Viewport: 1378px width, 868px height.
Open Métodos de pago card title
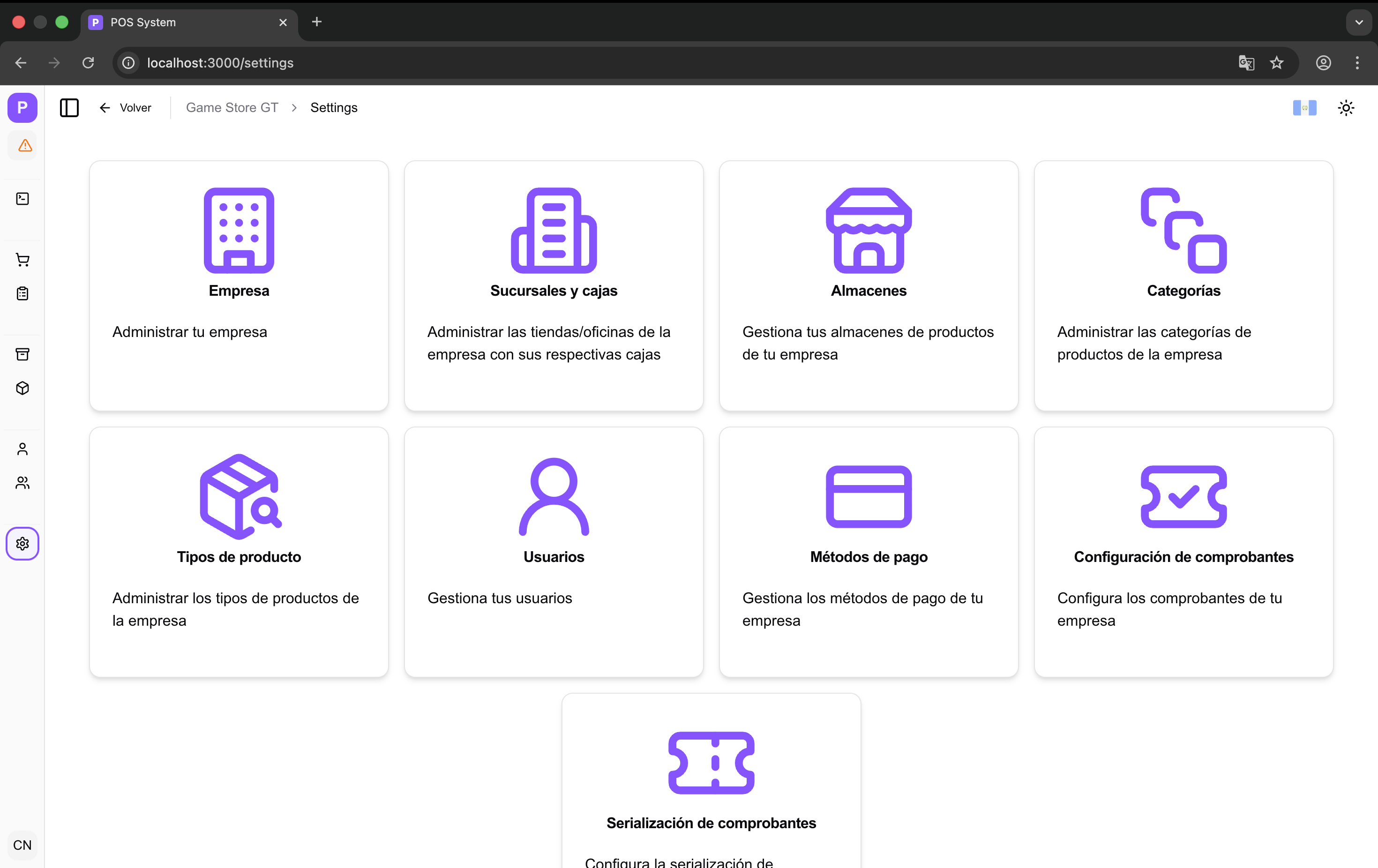coord(869,557)
